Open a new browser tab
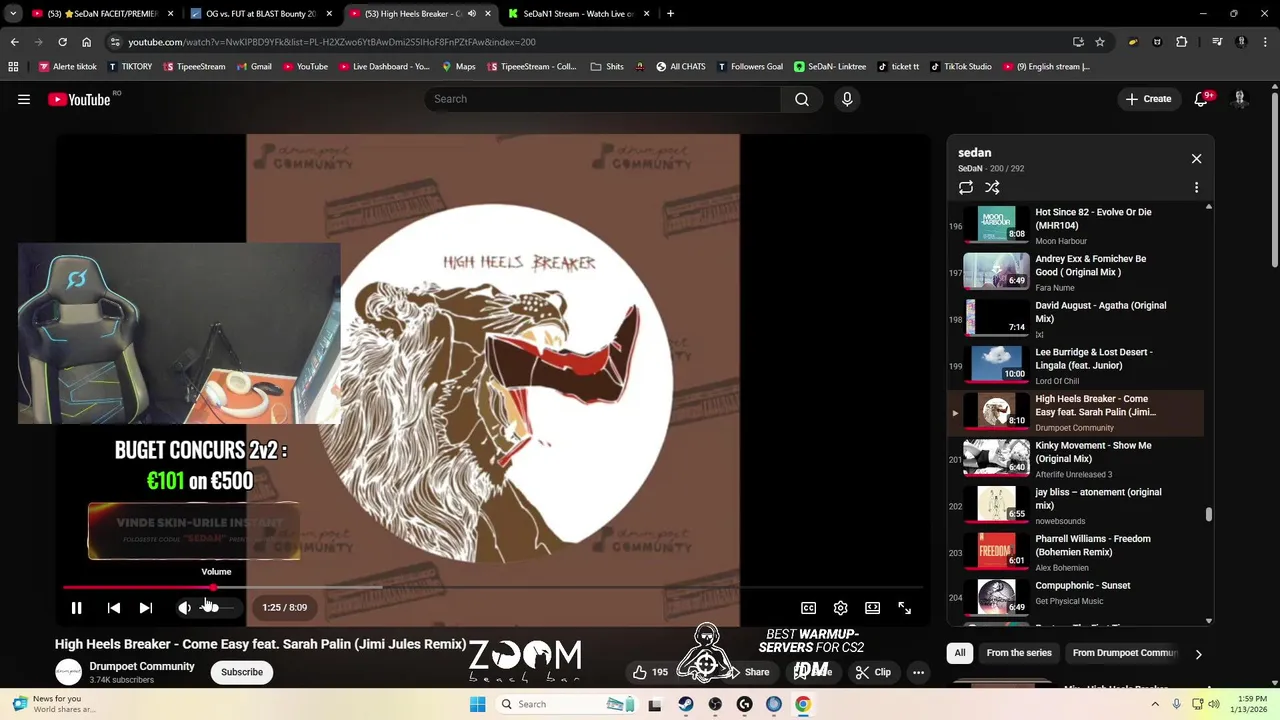The height and width of the screenshot is (720, 1280). (x=670, y=14)
